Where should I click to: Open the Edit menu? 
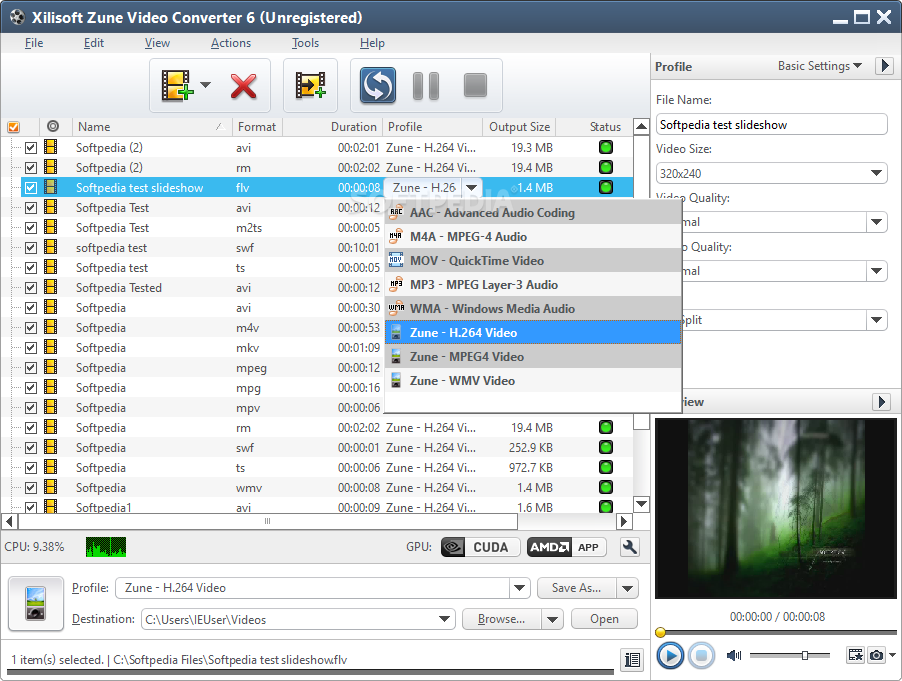point(94,43)
